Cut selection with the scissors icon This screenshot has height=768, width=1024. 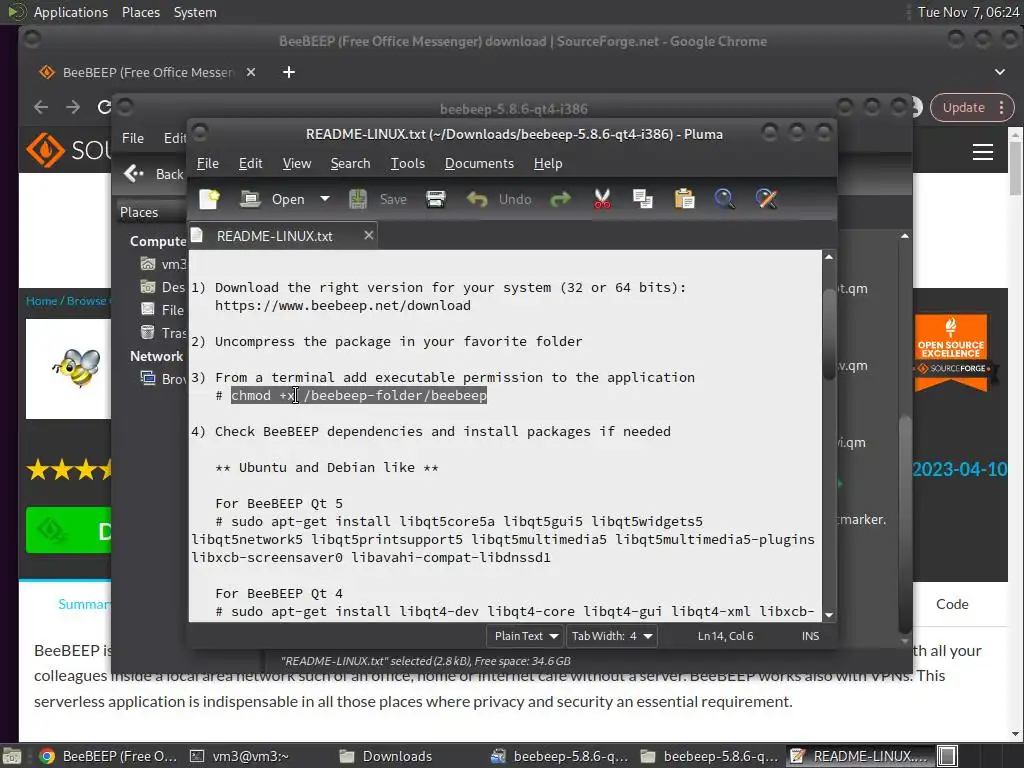point(602,199)
